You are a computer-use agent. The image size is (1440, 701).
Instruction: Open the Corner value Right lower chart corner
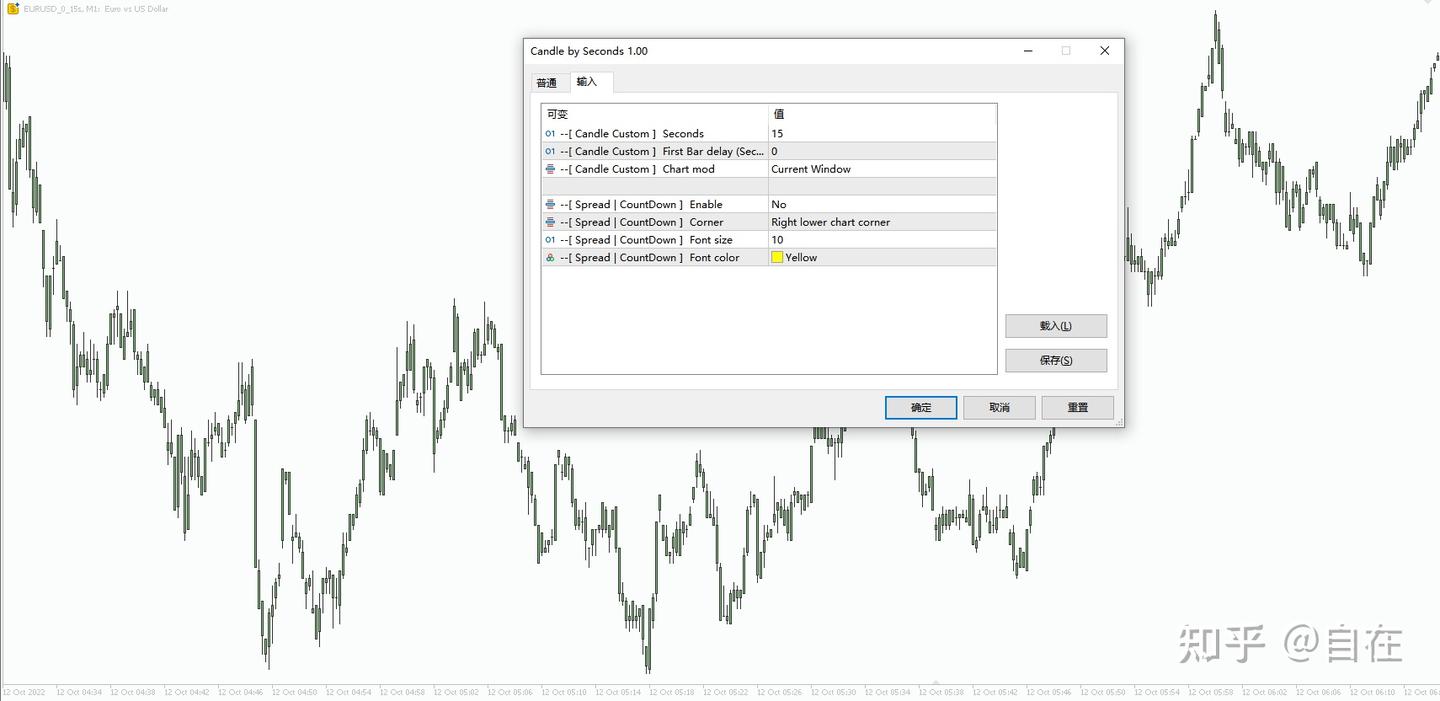click(882, 222)
